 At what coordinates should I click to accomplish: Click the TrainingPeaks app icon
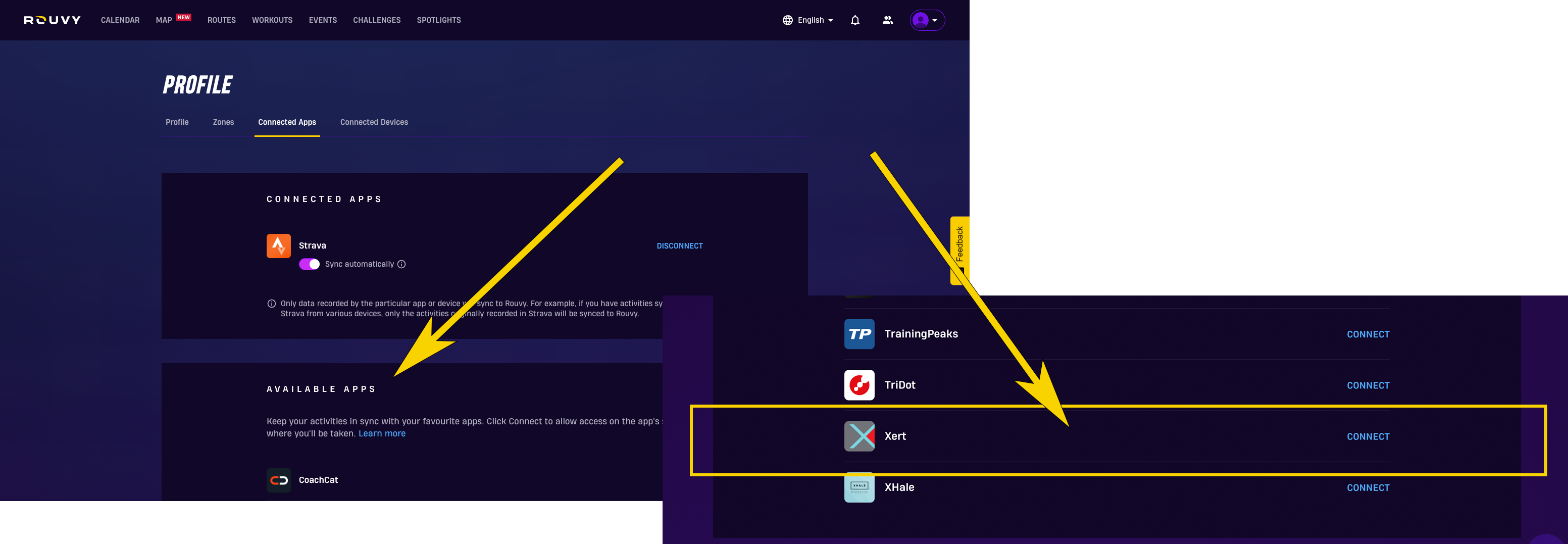(859, 334)
